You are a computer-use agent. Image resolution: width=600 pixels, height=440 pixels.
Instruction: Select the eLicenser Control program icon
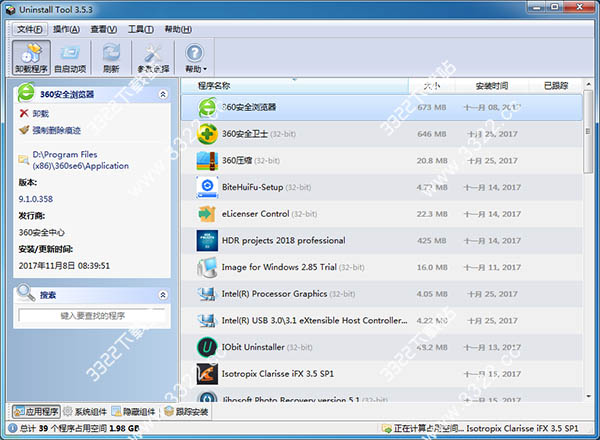click(207, 214)
